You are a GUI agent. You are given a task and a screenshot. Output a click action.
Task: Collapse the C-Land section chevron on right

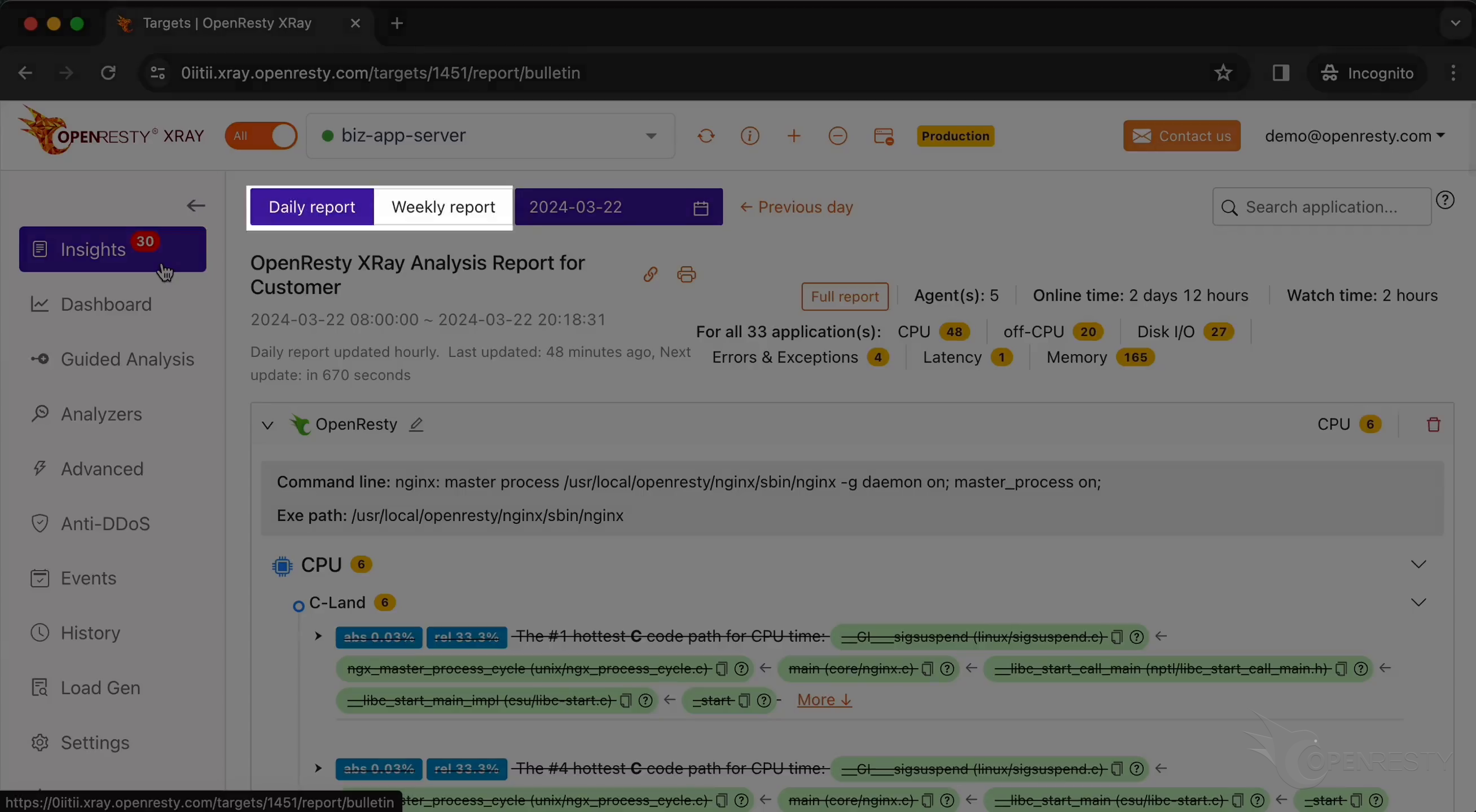1418,602
